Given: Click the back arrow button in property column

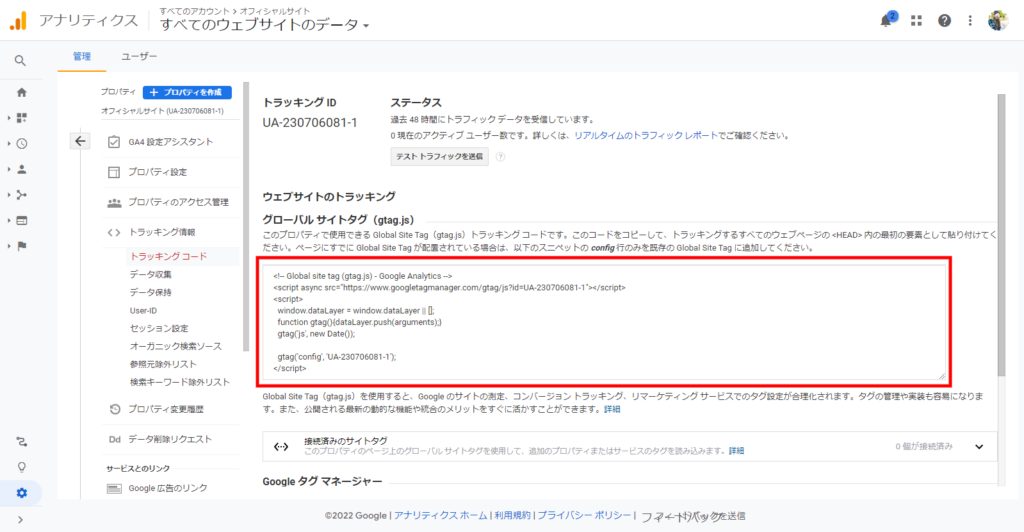Looking at the screenshot, I should (80, 141).
